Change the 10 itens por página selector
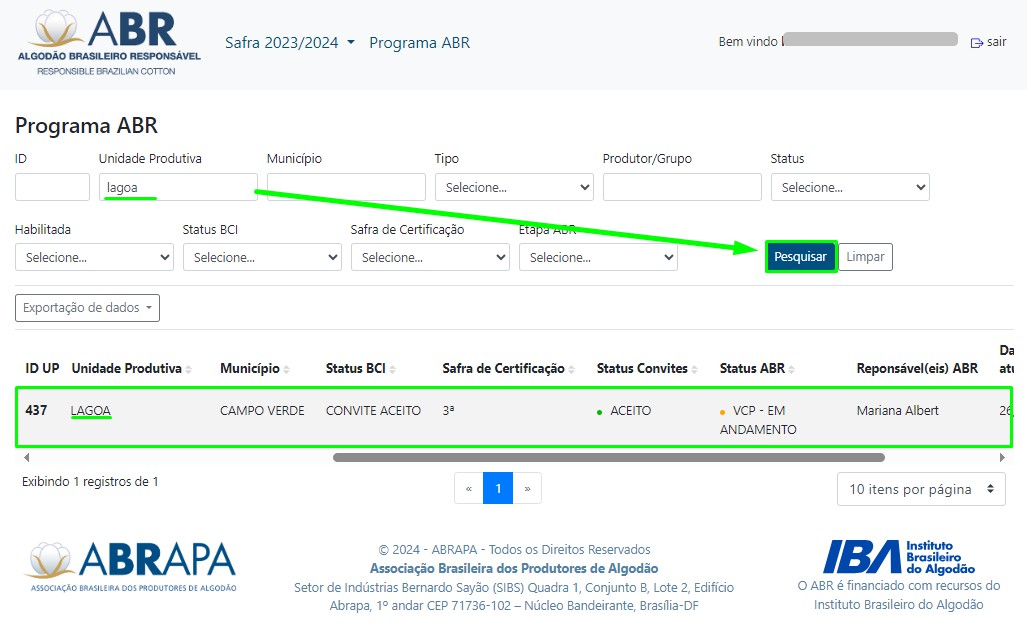Screen dimensions: 1027x629 click(921, 489)
